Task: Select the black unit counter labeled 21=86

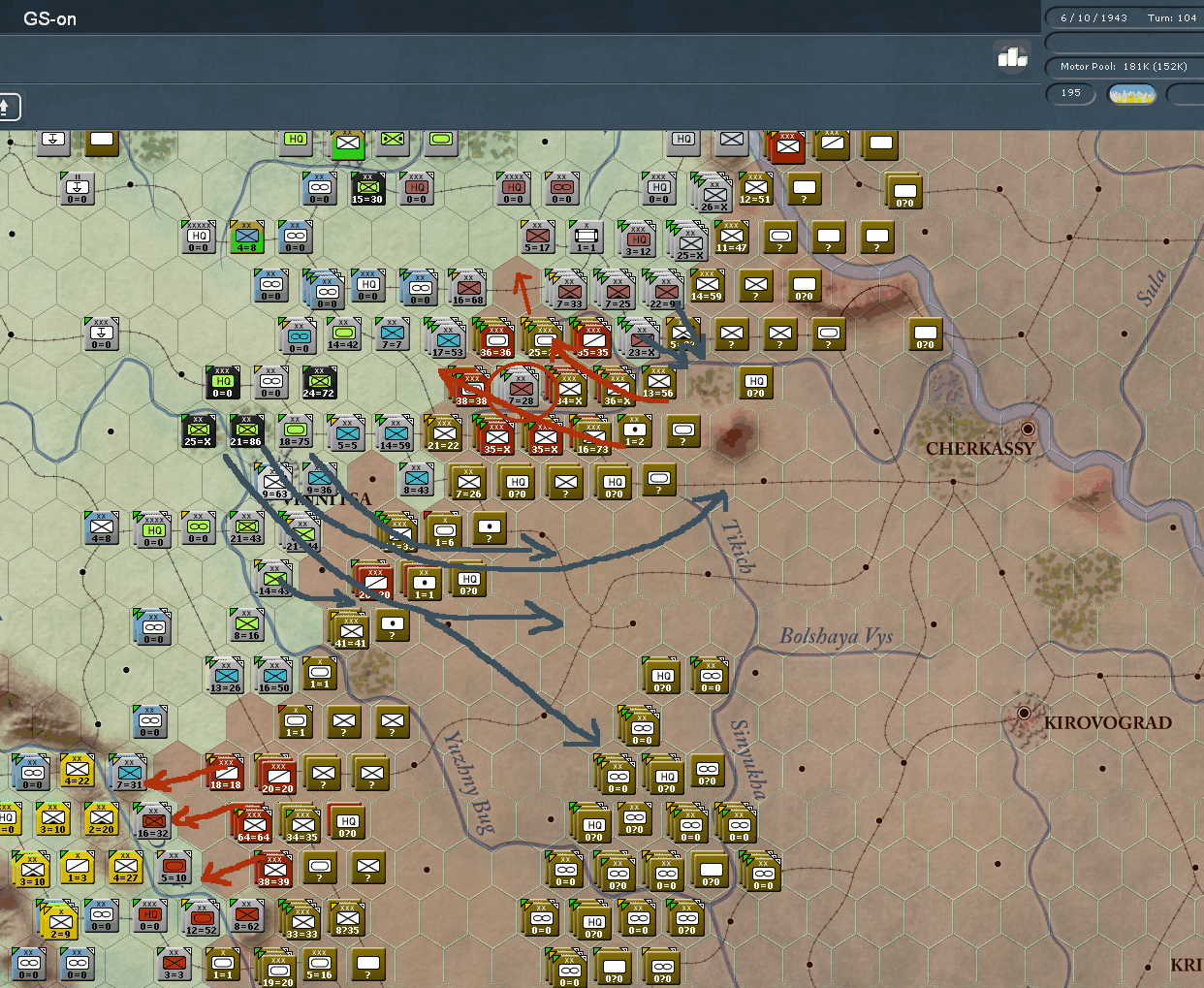Action: coord(246,431)
